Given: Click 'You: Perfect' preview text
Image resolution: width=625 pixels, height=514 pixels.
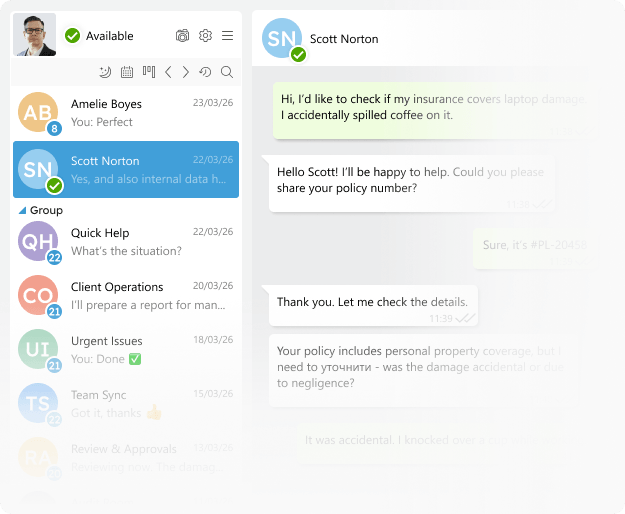Looking at the screenshot, I should 102,122.
